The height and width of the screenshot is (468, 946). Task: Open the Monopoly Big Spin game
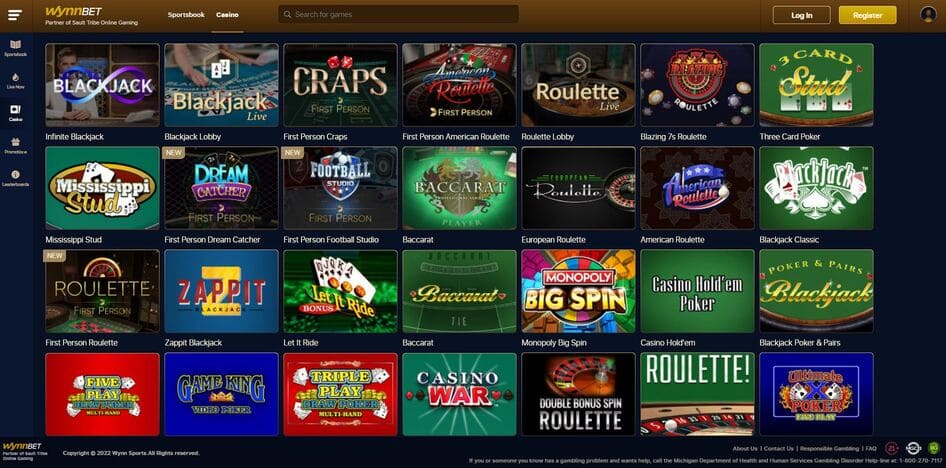click(x=579, y=291)
